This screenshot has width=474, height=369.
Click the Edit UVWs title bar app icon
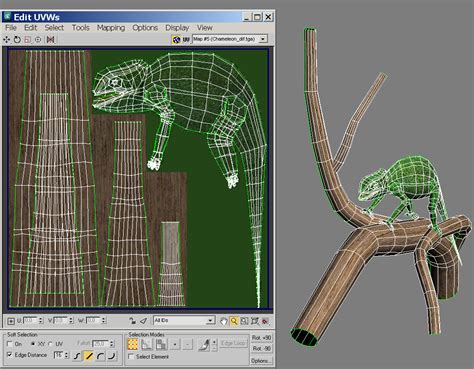tap(7, 17)
